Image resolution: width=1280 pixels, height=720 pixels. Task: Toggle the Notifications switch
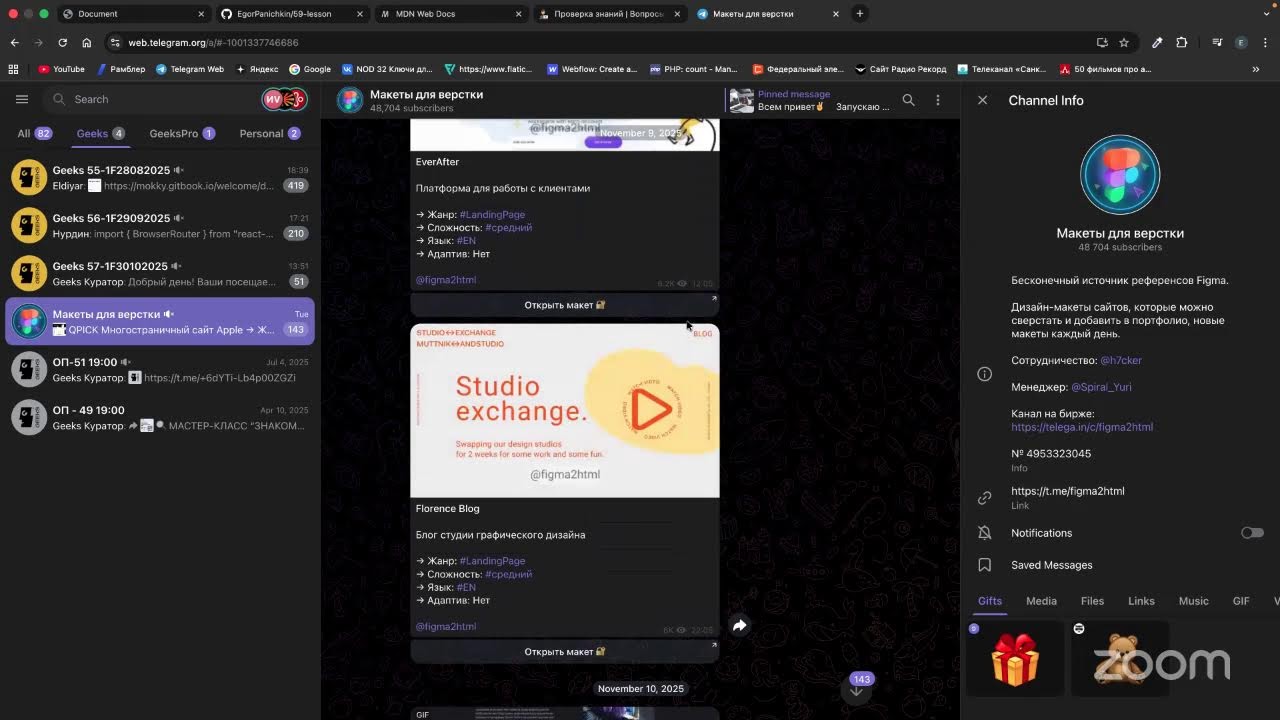[x=1252, y=533]
